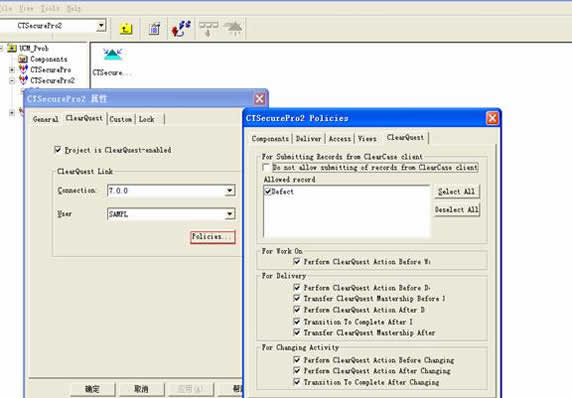572x398 pixels.
Task: Click the grayed deliver stream toolbar icon
Action: pyautogui.click(x=208, y=28)
